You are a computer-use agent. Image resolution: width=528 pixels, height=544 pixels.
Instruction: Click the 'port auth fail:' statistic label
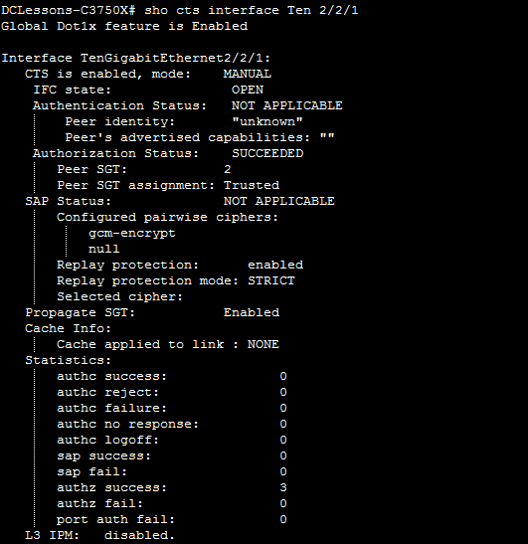point(116,519)
